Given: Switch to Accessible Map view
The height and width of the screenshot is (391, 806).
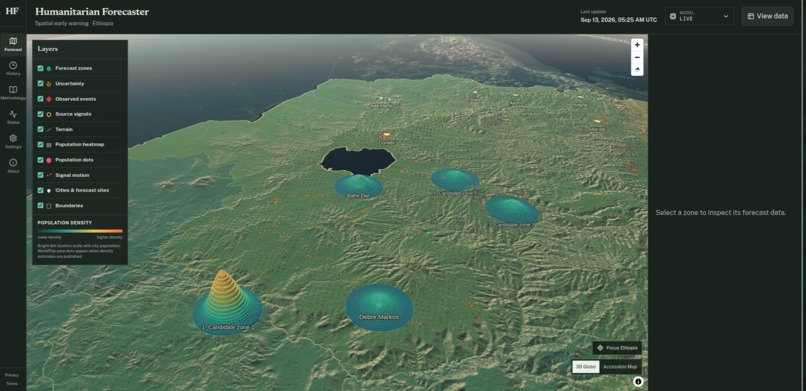Looking at the screenshot, I should click(x=620, y=367).
